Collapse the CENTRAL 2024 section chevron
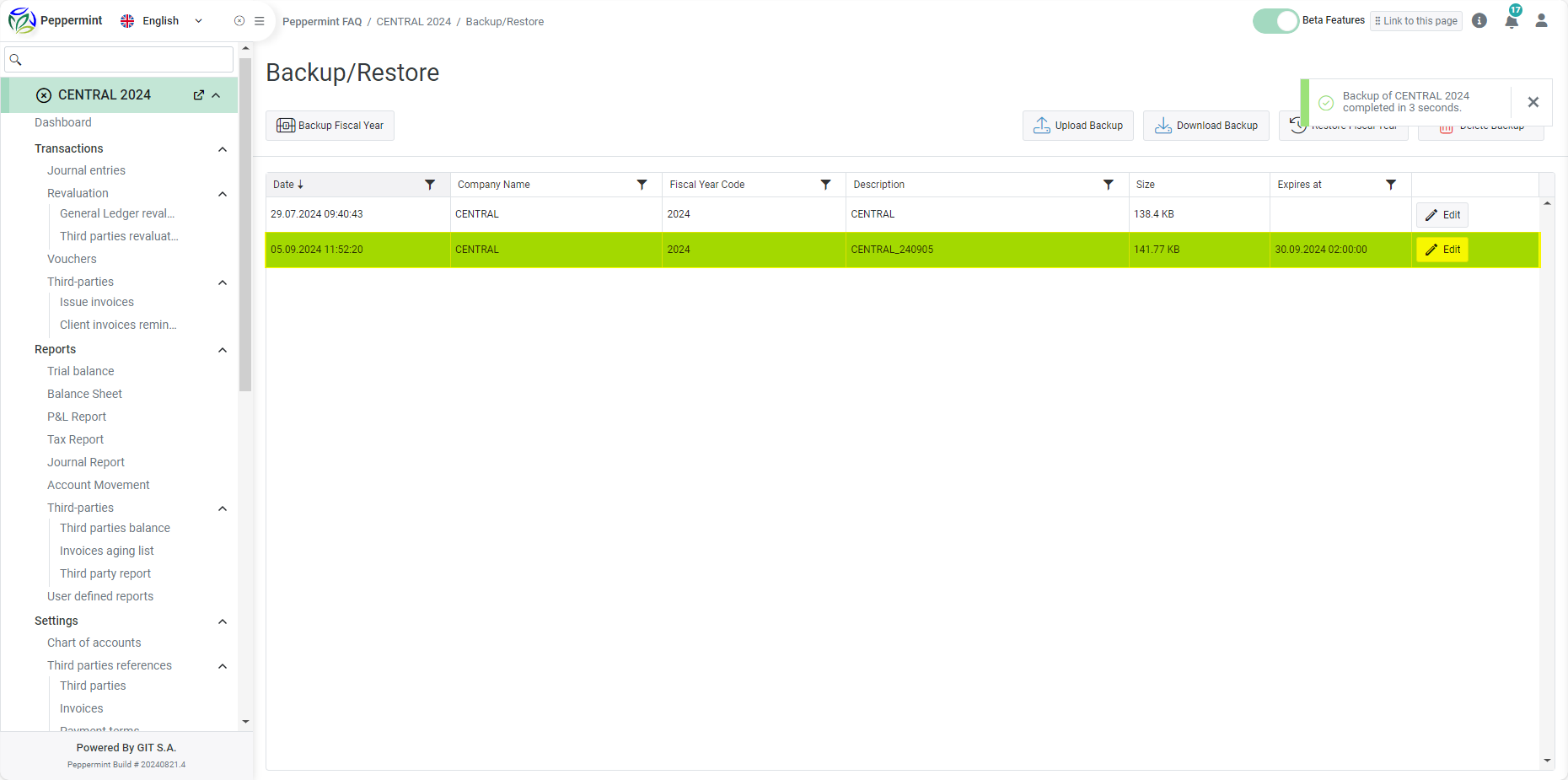The height and width of the screenshot is (780, 1568). pyautogui.click(x=217, y=95)
